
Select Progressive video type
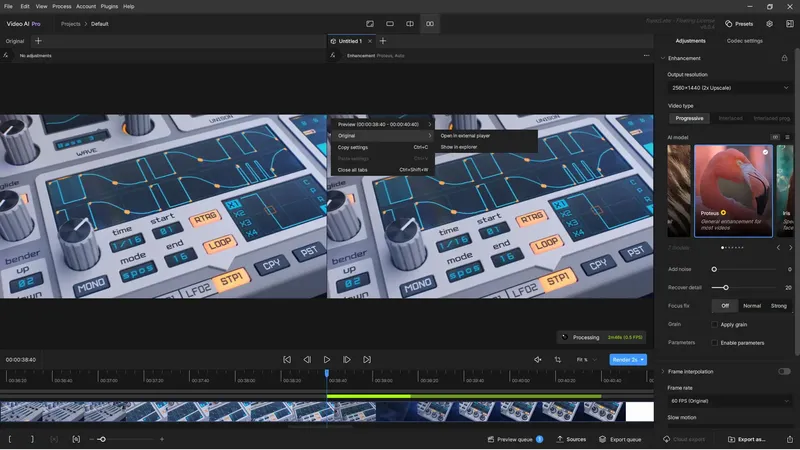(689, 118)
